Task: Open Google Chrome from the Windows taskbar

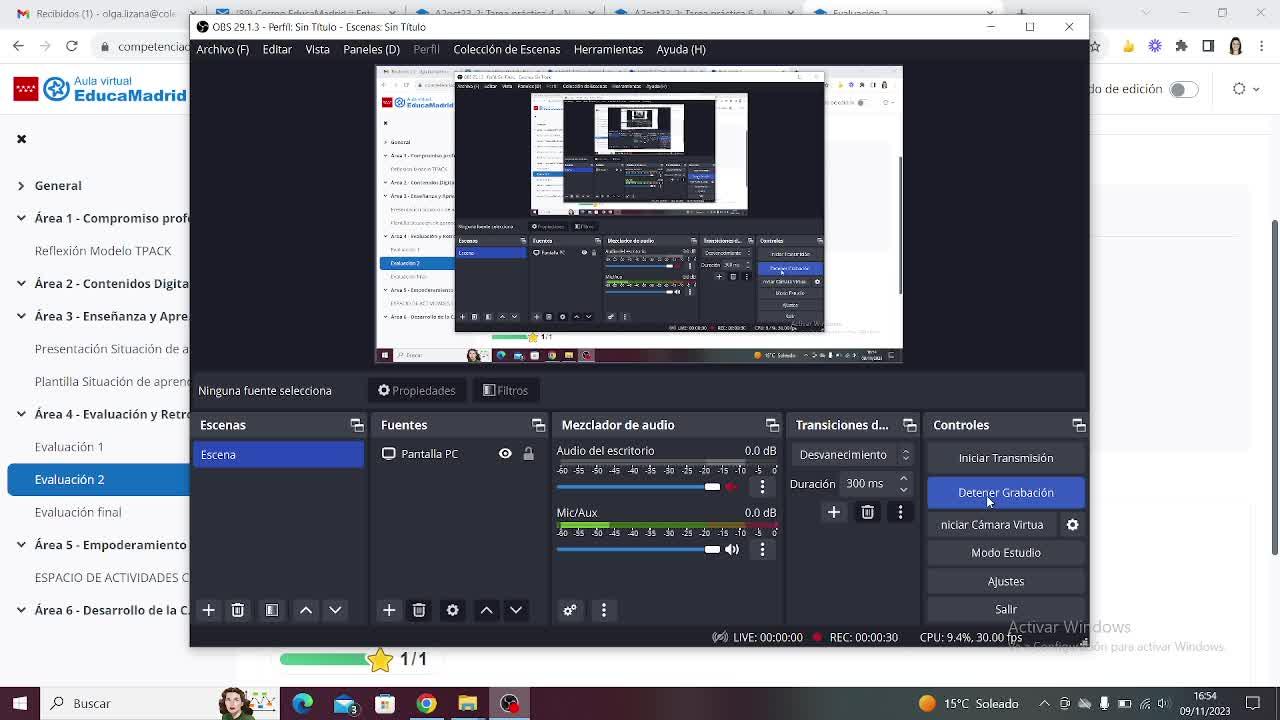Action: [426, 703]
